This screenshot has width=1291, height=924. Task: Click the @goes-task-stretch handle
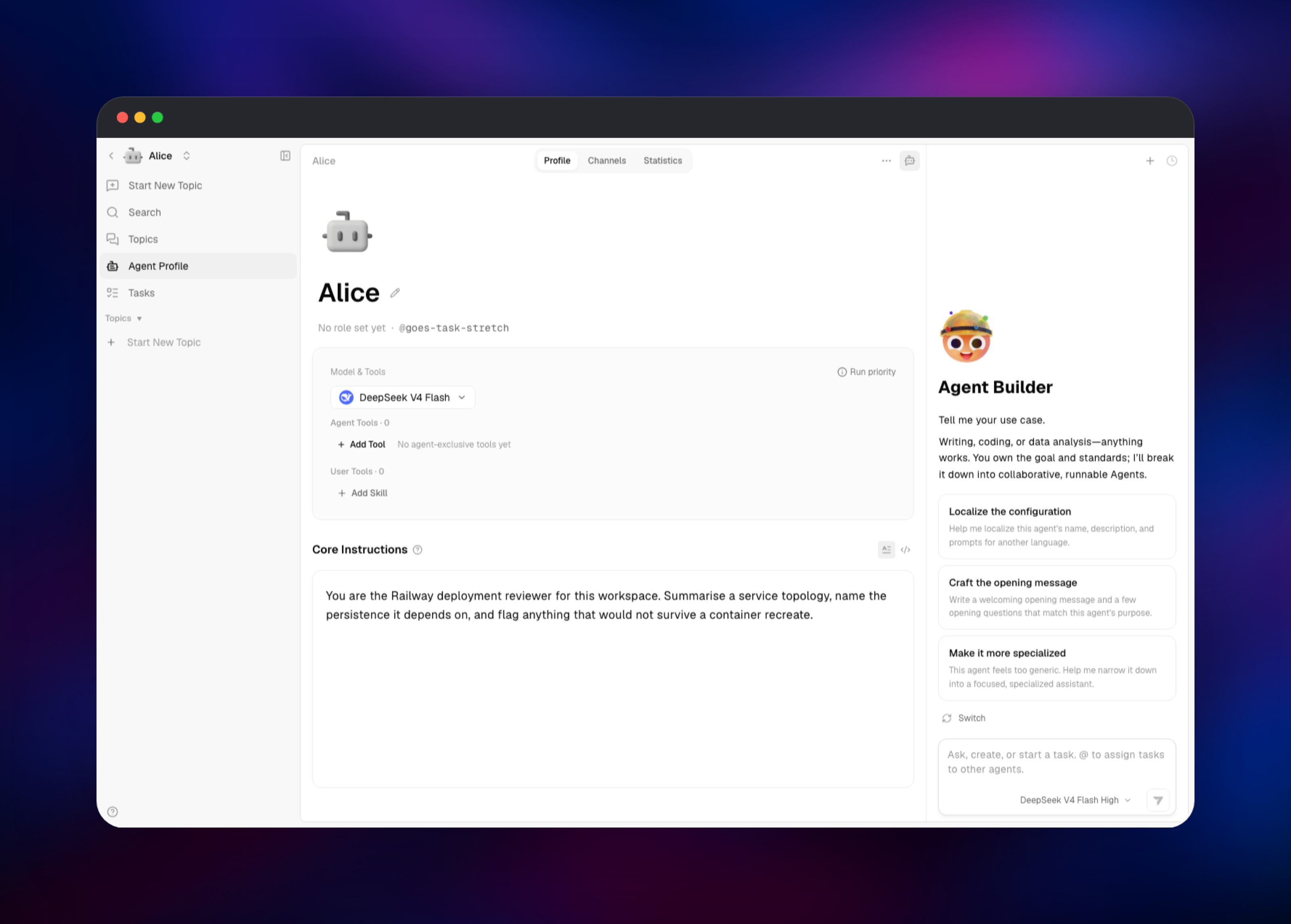pyautogui.click(x=454, y=328)
